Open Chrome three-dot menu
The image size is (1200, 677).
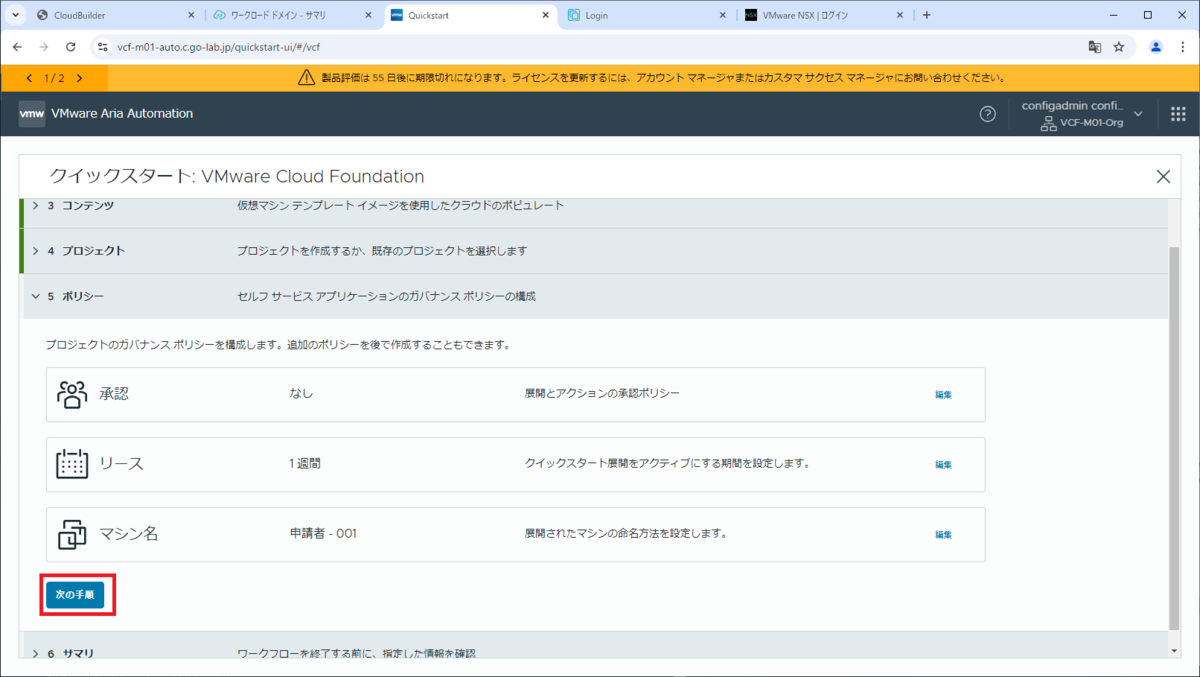point(1182,47)
